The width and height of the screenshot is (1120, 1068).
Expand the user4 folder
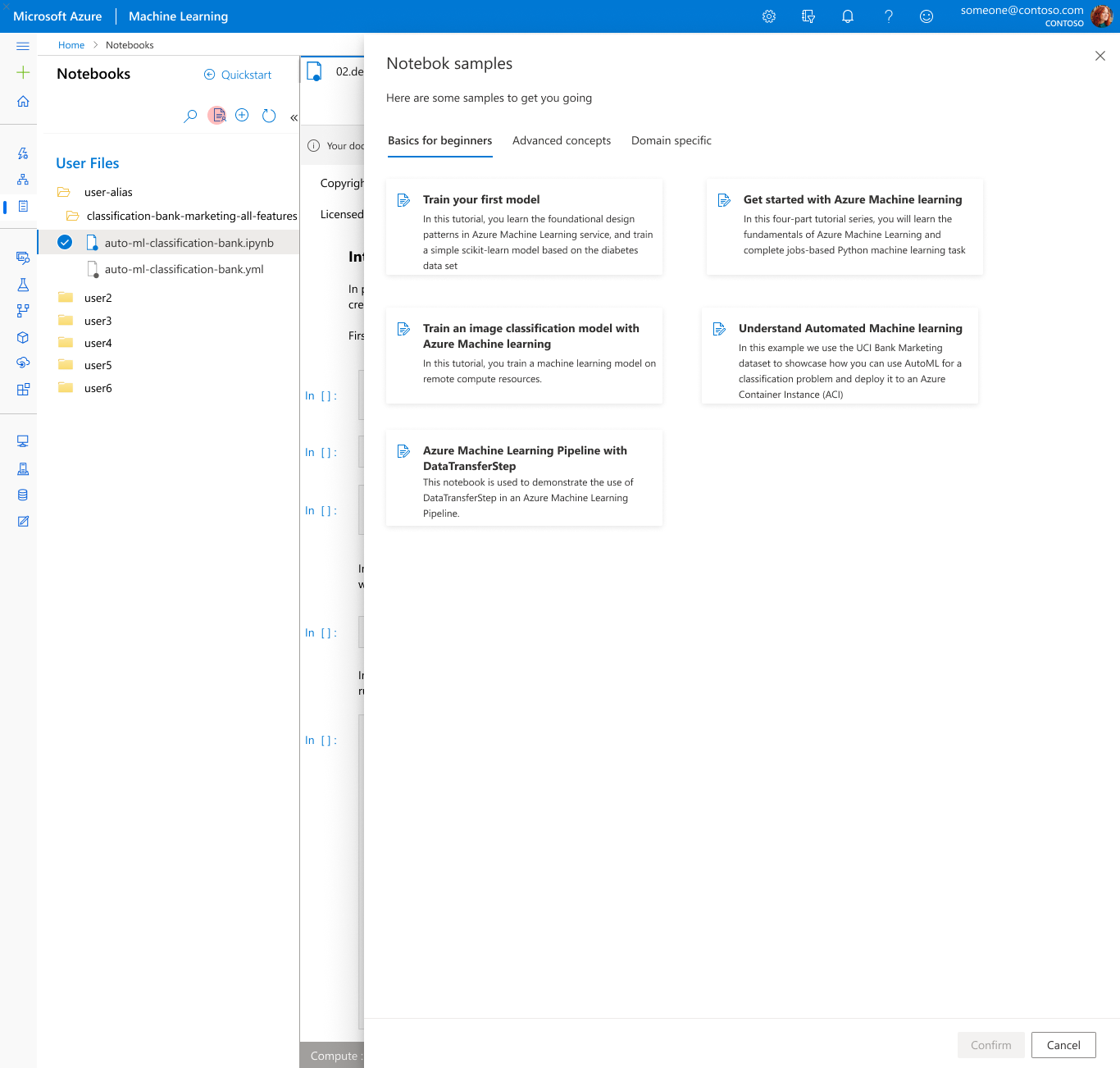pyautogui.click(x=66, y=342)
